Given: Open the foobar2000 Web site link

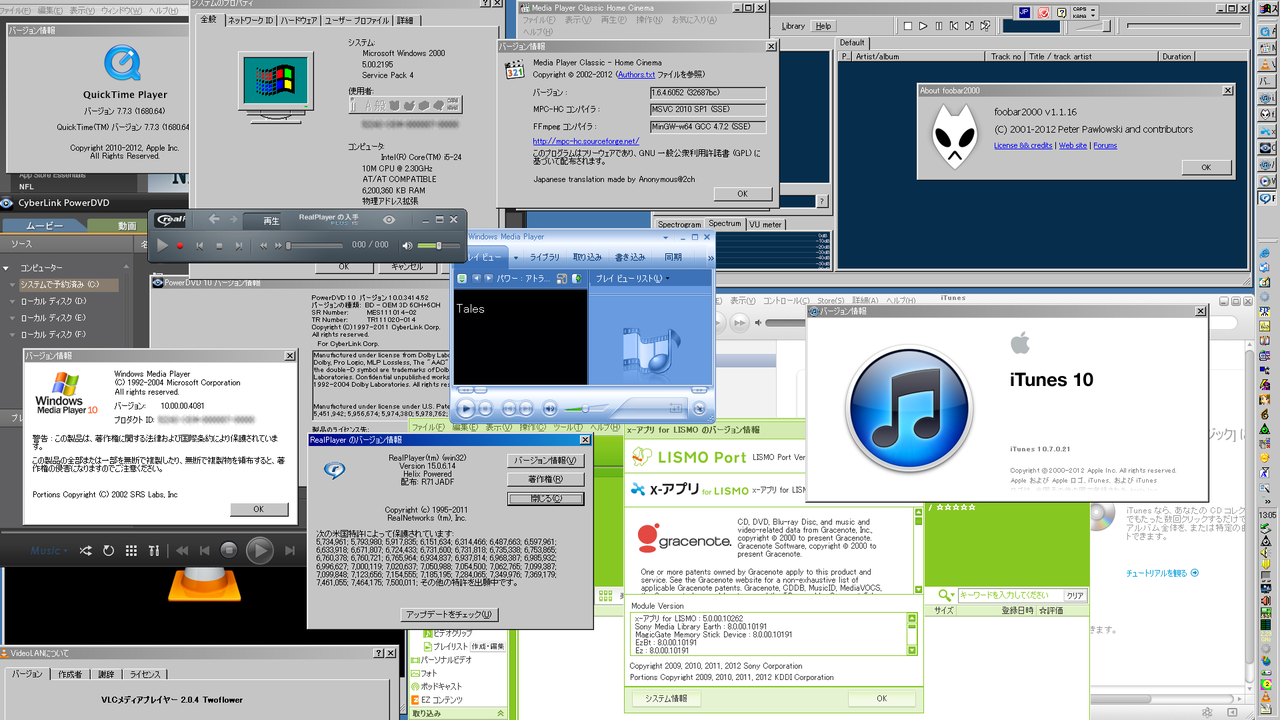Looking at the screenshot, I should tap(1073, 146).
